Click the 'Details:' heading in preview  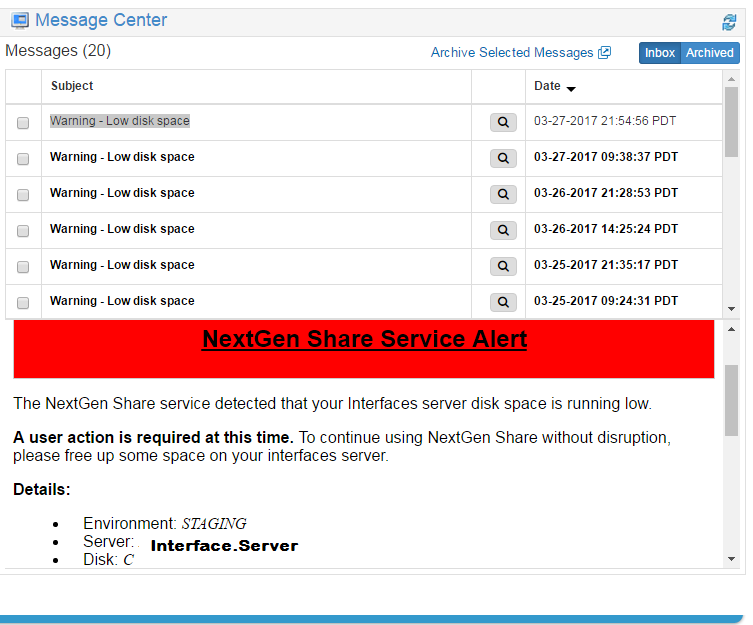coord(42,490)
